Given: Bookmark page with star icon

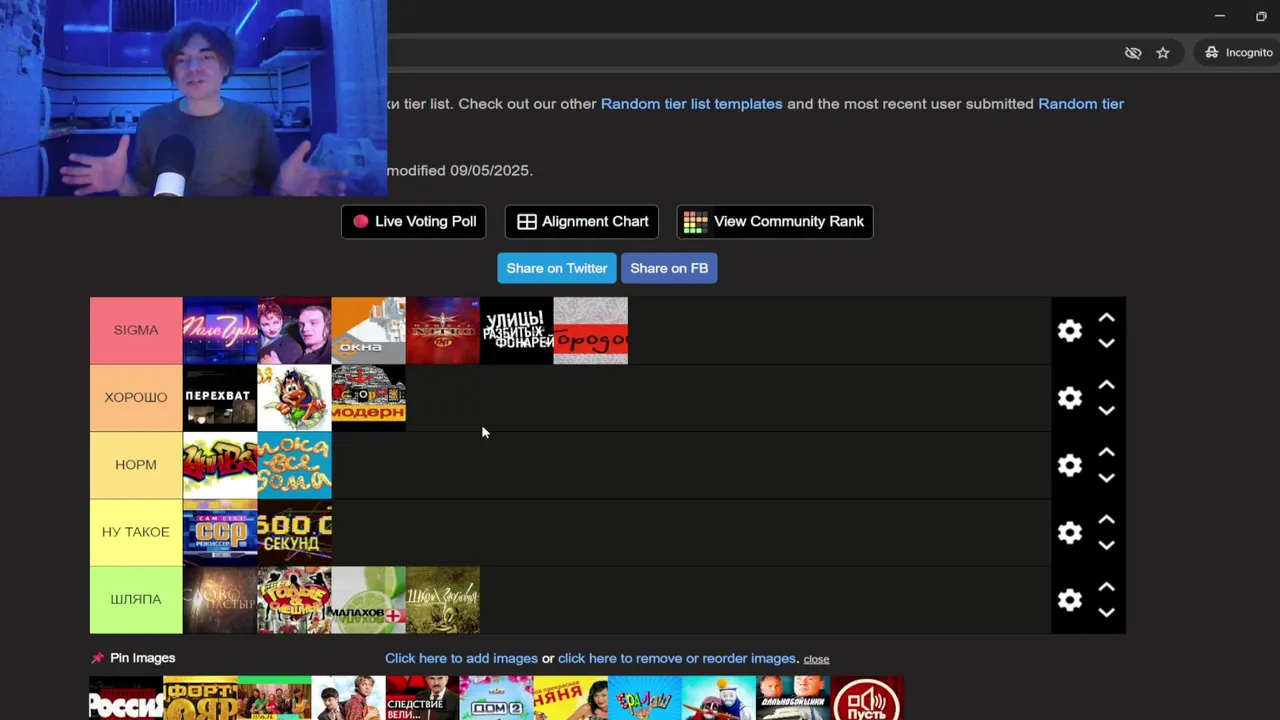Looking at the screenshot, I should pos(1163,53).
